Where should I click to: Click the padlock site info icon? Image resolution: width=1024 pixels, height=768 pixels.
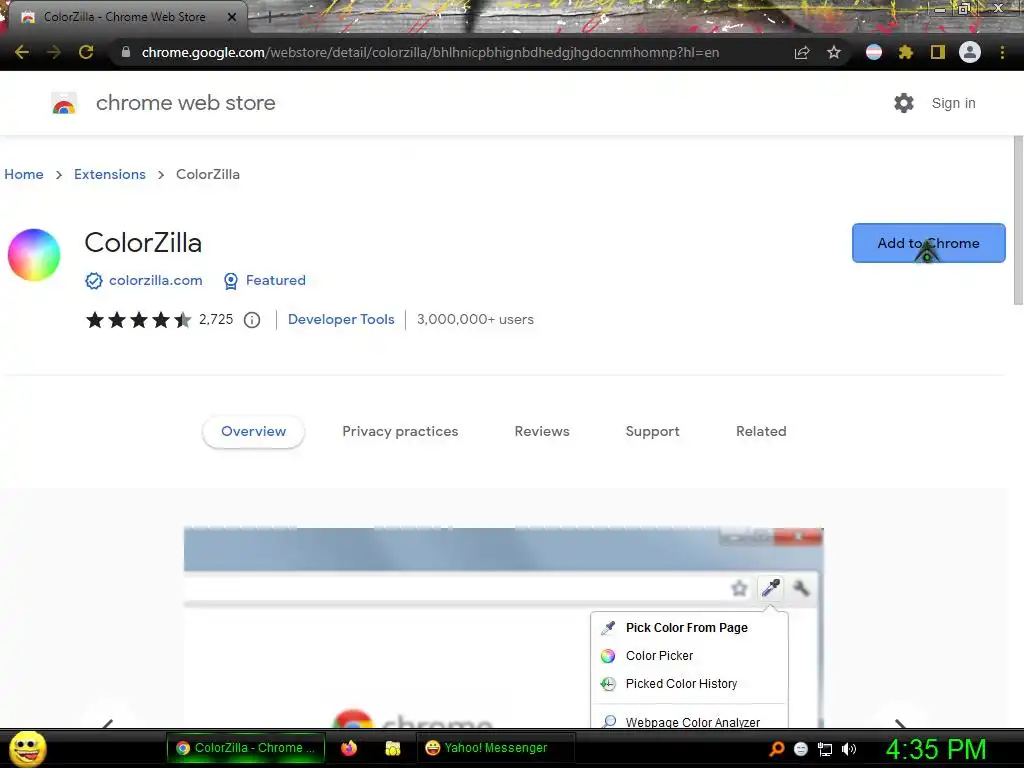pos(126,52)
